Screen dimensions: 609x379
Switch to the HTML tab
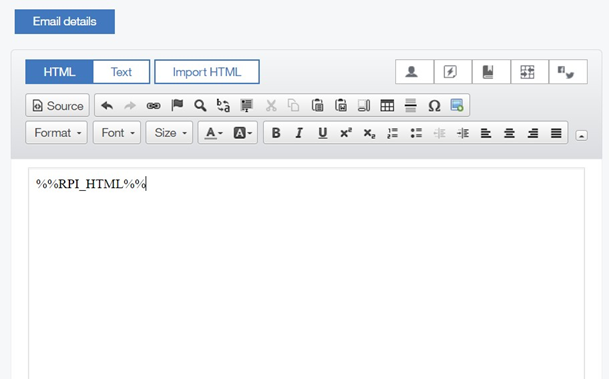tap(59, 72)
